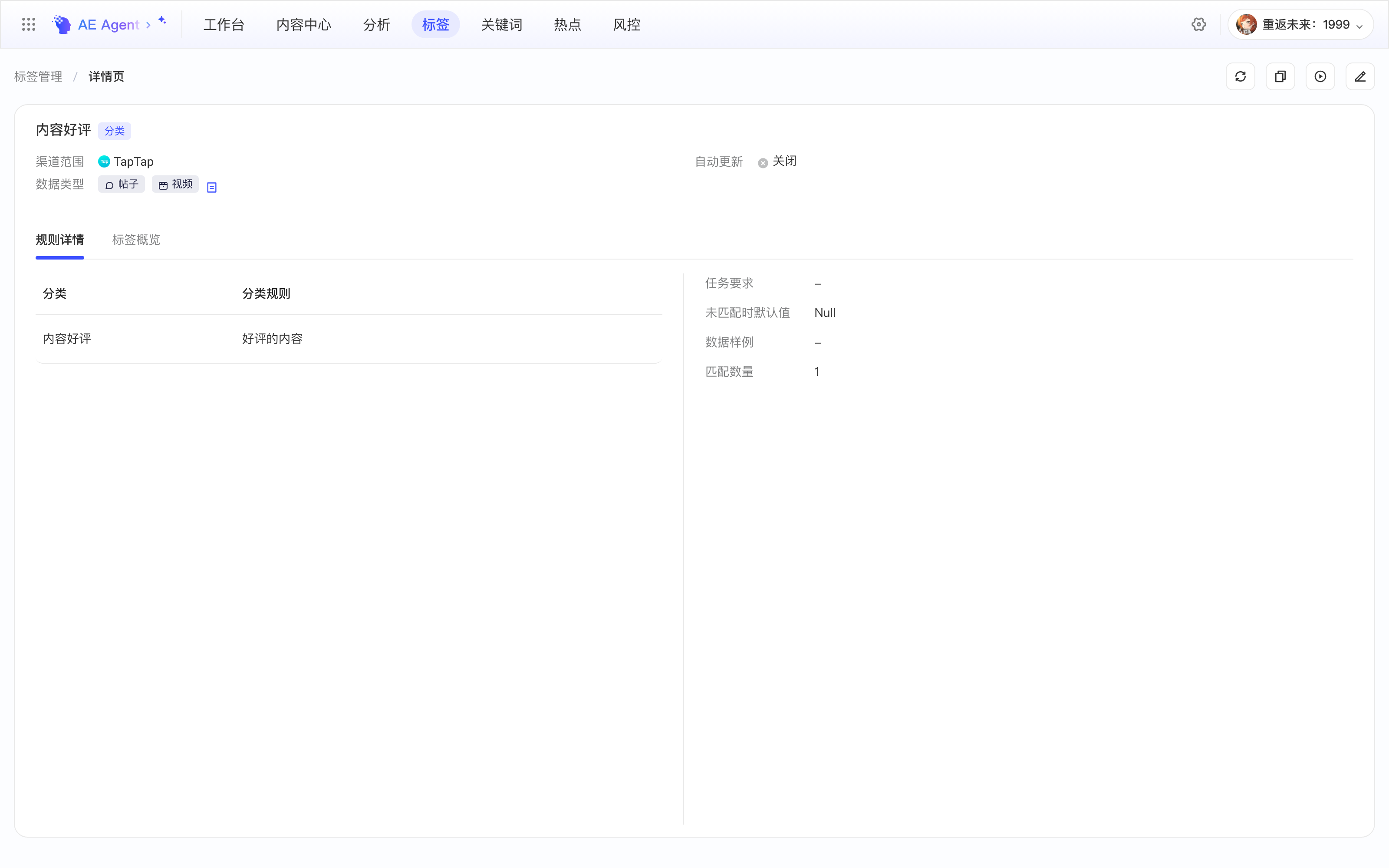Click the 分类 badge next to title
The image size is (1389, 868).
[x=114, y=131]
